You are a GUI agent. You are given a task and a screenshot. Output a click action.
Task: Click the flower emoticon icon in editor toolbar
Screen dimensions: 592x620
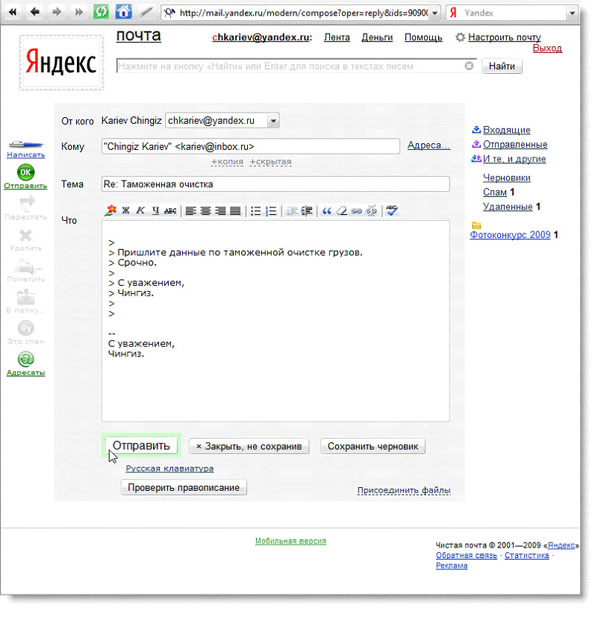pyautogui.click(x=111, y=210)
